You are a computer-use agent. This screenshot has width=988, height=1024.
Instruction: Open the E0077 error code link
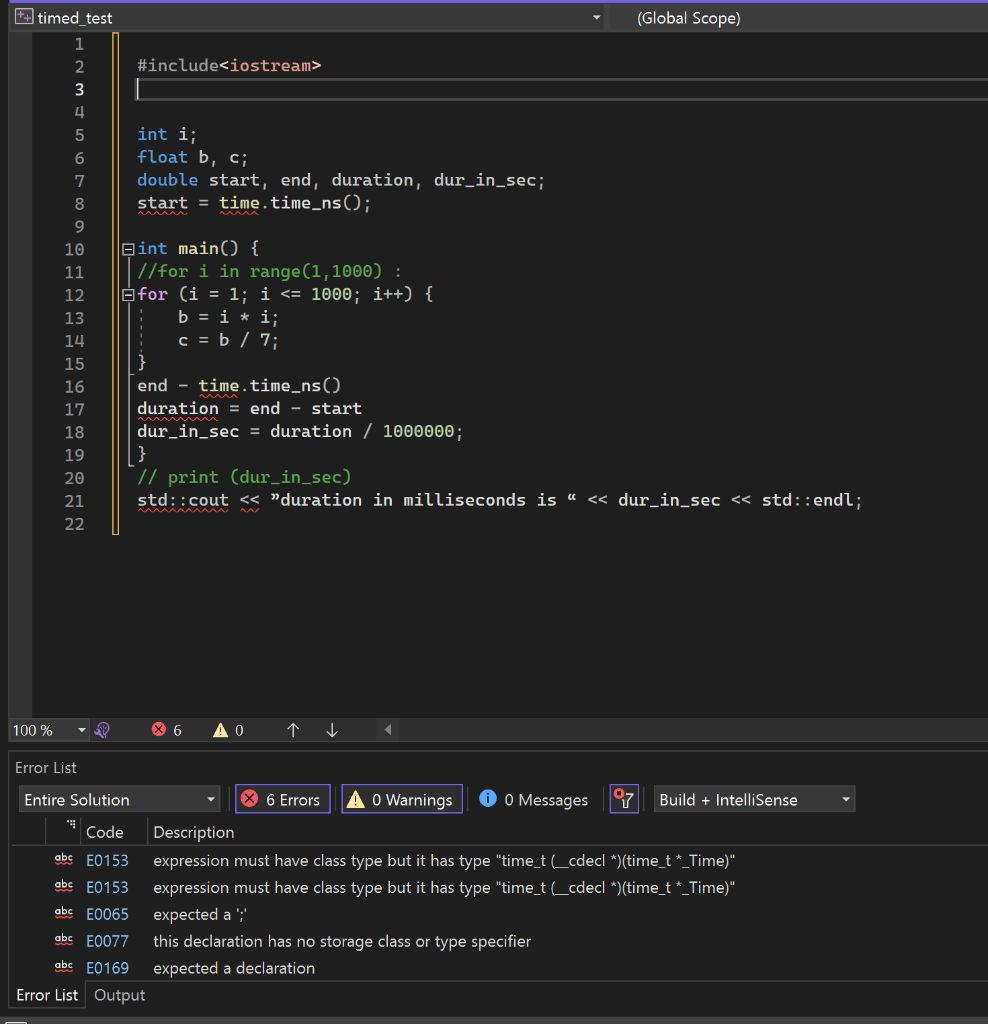tap(107, 941)
